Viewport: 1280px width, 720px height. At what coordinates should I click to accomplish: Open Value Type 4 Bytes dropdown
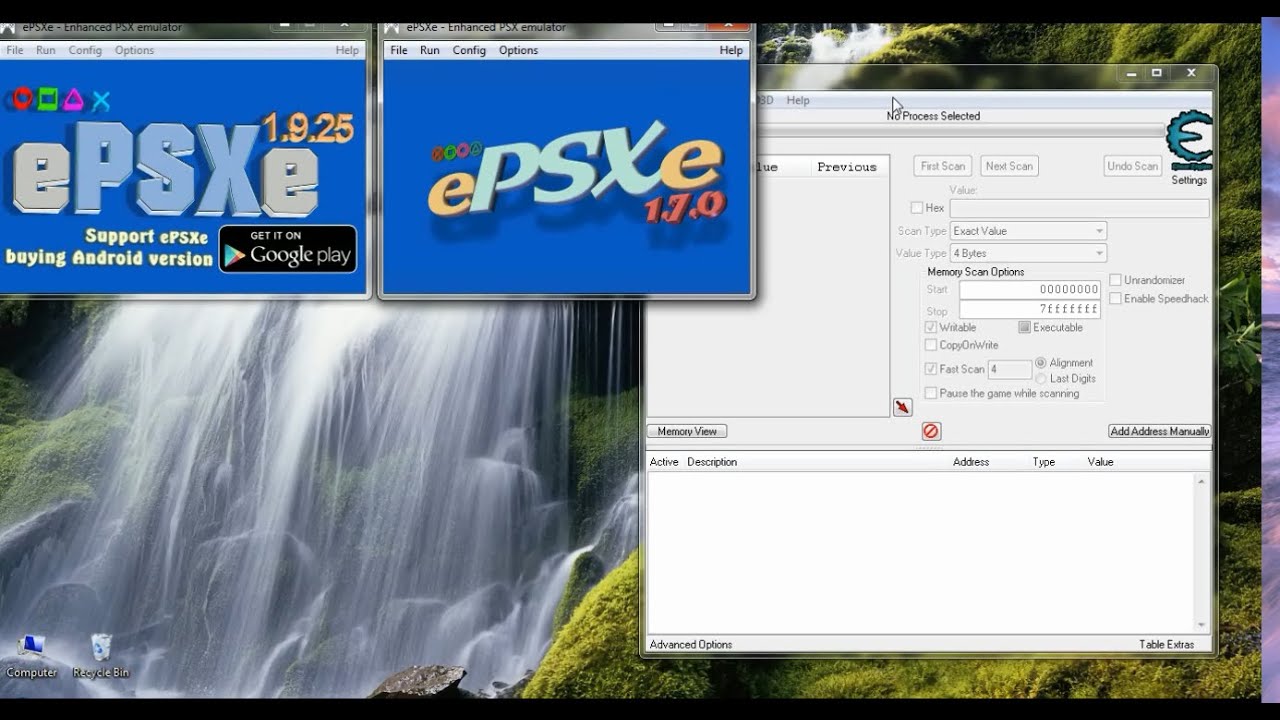1028,254
